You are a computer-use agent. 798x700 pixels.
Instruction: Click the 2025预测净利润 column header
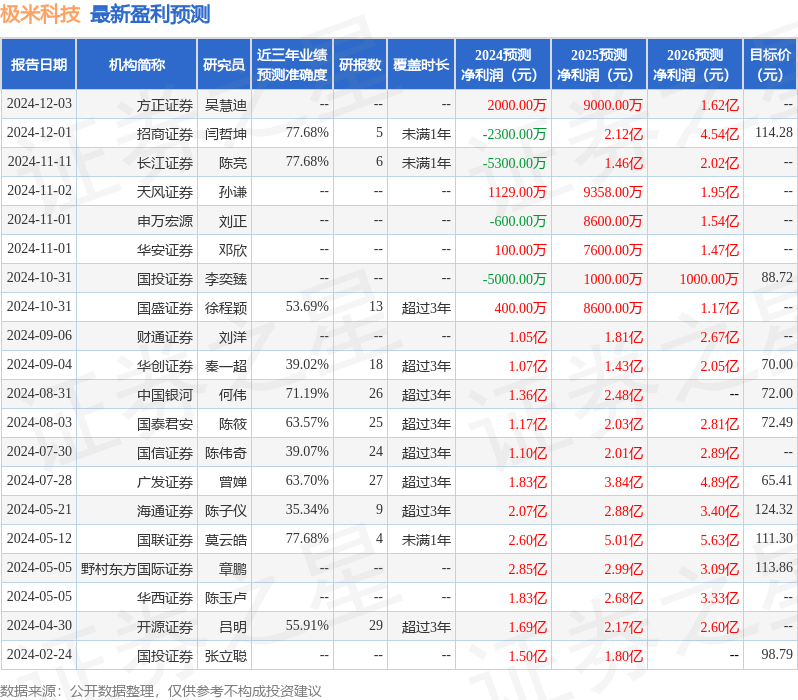pyautogui.click(x=599, y=65)
